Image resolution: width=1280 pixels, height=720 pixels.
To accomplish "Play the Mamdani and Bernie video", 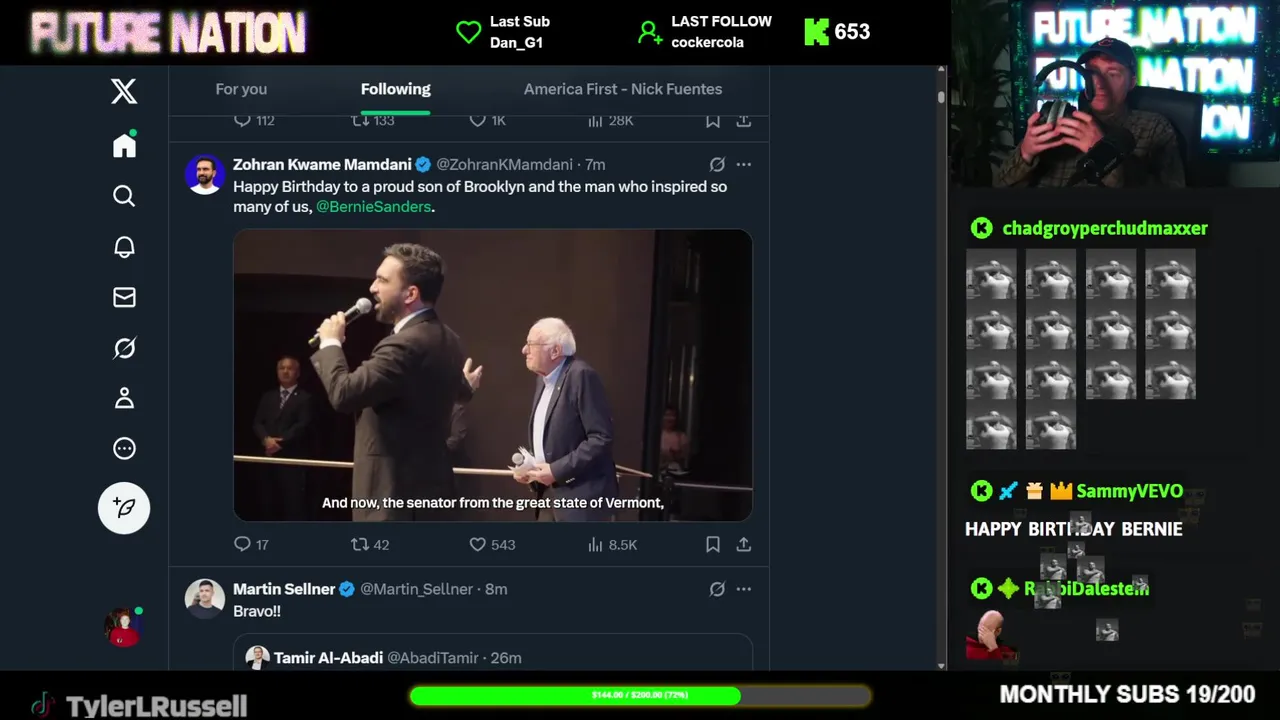I will pyautogui.click(x=493, y=375).
